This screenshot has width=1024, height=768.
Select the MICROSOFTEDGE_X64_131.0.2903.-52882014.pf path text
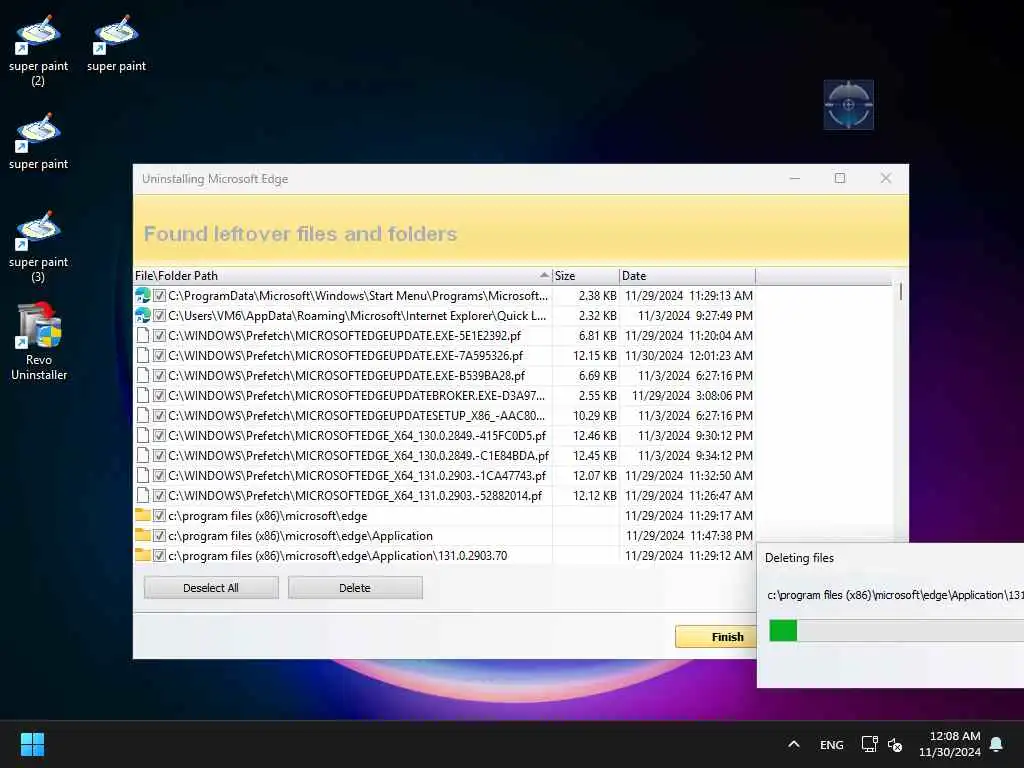(355, 496)
